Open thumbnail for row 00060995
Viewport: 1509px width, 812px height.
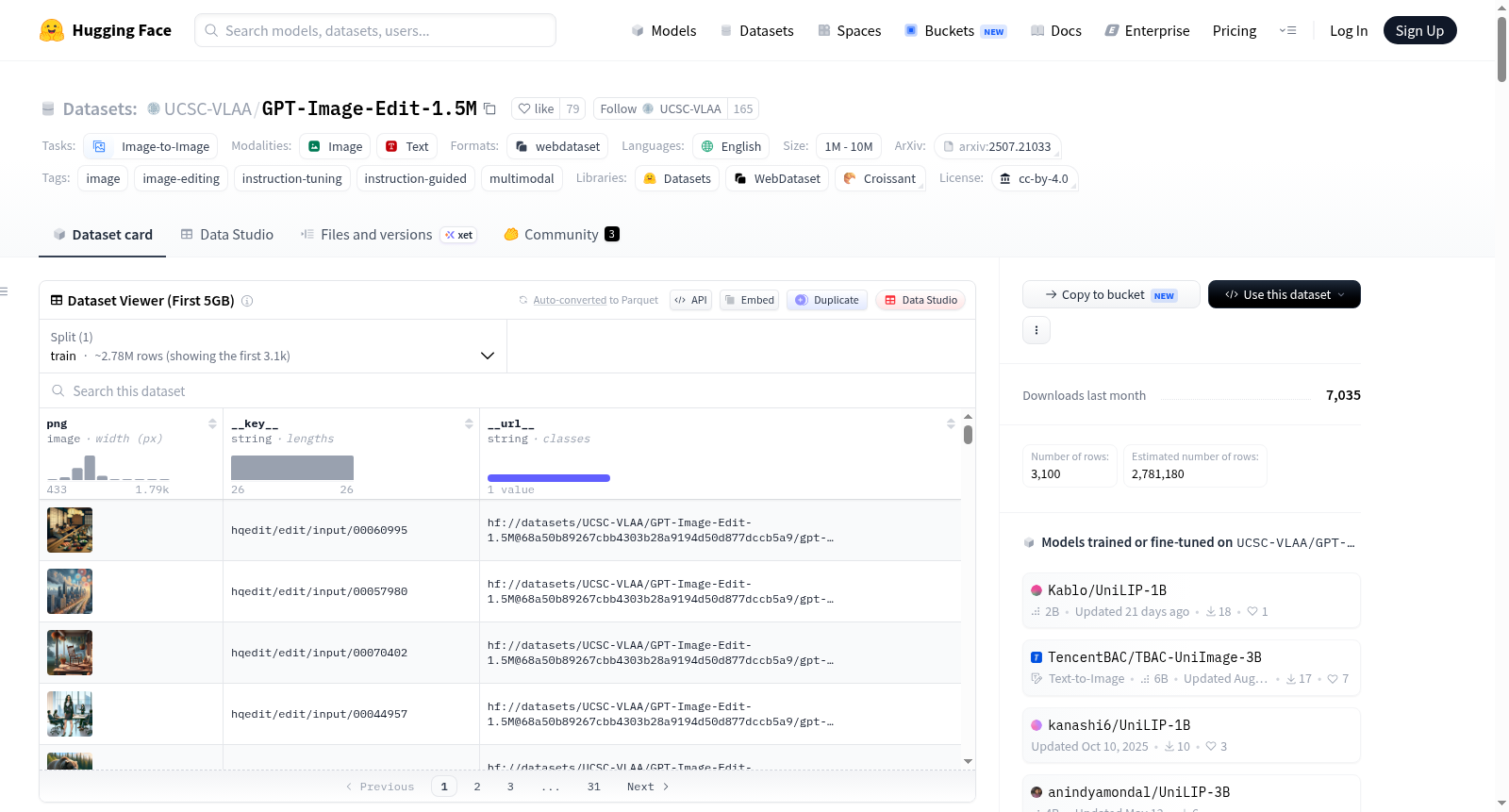pyautogui.click(x=70, y=530)
